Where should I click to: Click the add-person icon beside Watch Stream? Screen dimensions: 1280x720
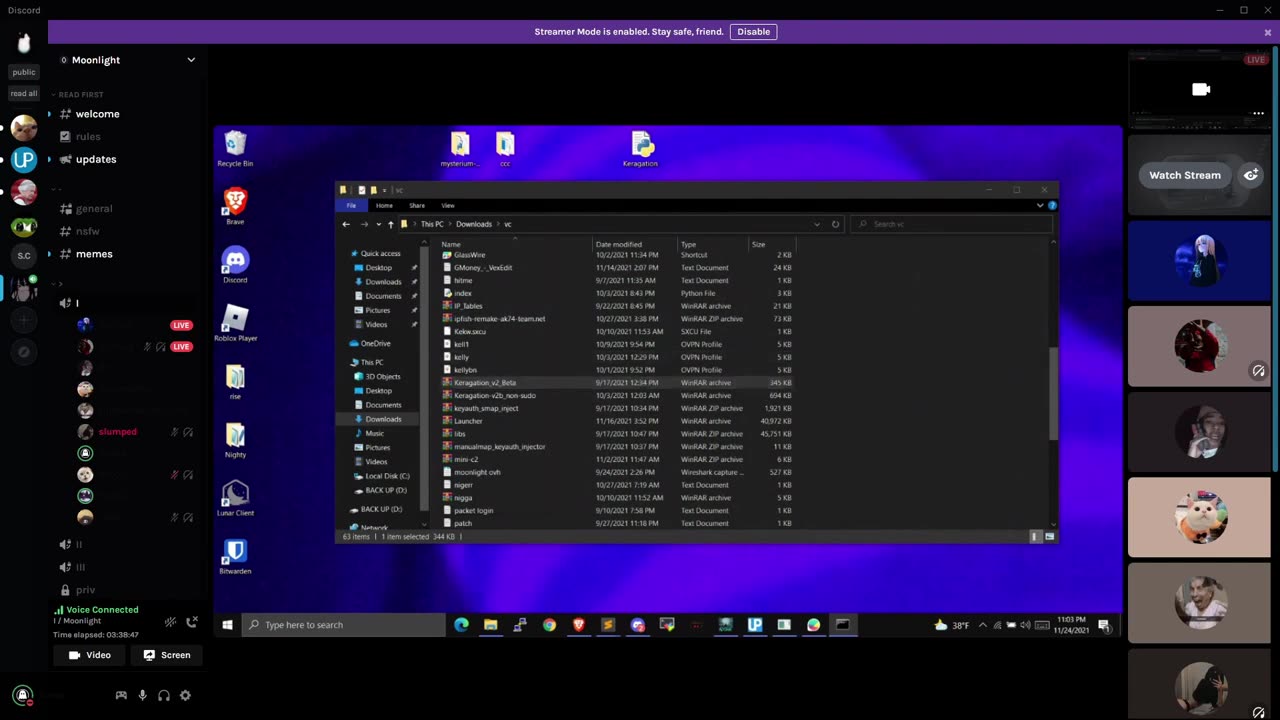coord(1250,175)
